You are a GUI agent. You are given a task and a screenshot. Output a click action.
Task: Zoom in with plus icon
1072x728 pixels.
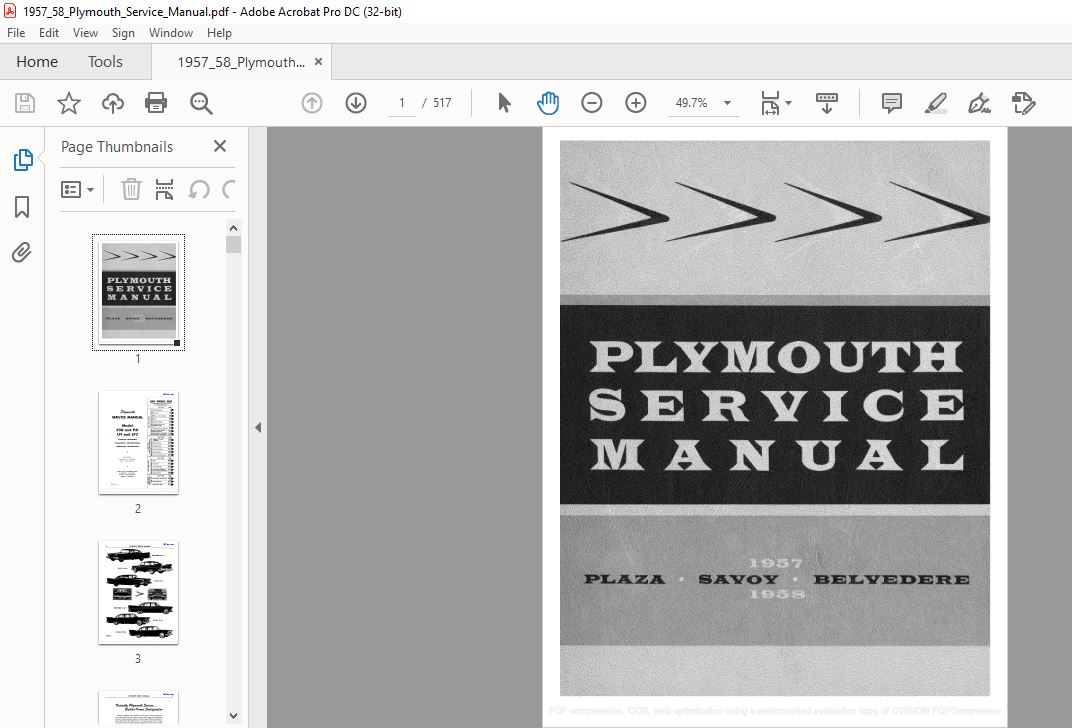[636, 103]
